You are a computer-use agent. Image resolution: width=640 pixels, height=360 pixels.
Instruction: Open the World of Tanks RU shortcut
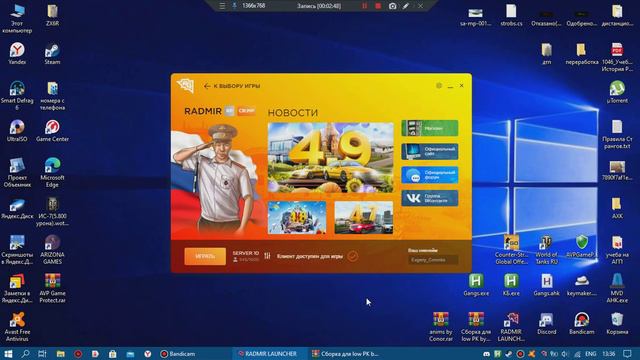tap(546, 249)
